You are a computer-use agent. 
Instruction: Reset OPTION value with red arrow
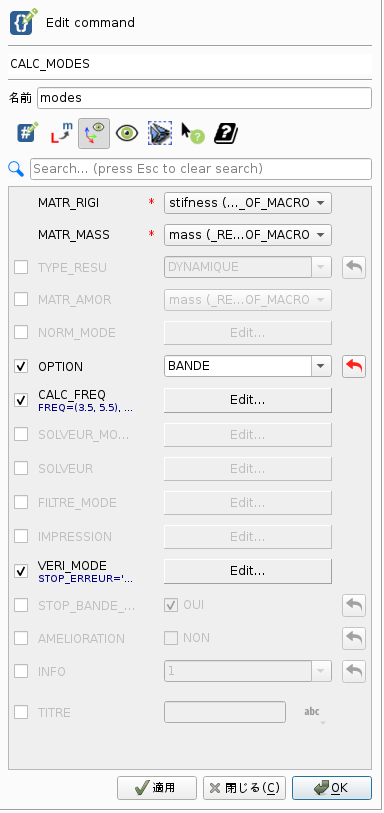tap(354, 367)
